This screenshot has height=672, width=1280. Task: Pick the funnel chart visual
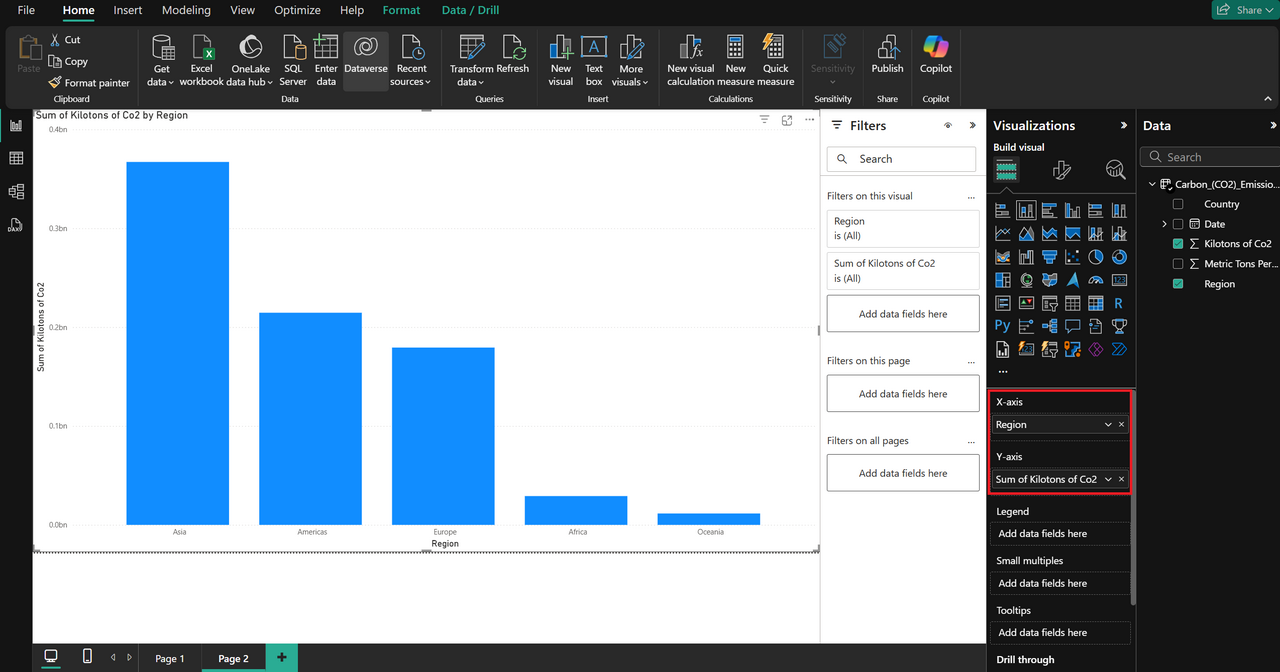coord(1049,257)
